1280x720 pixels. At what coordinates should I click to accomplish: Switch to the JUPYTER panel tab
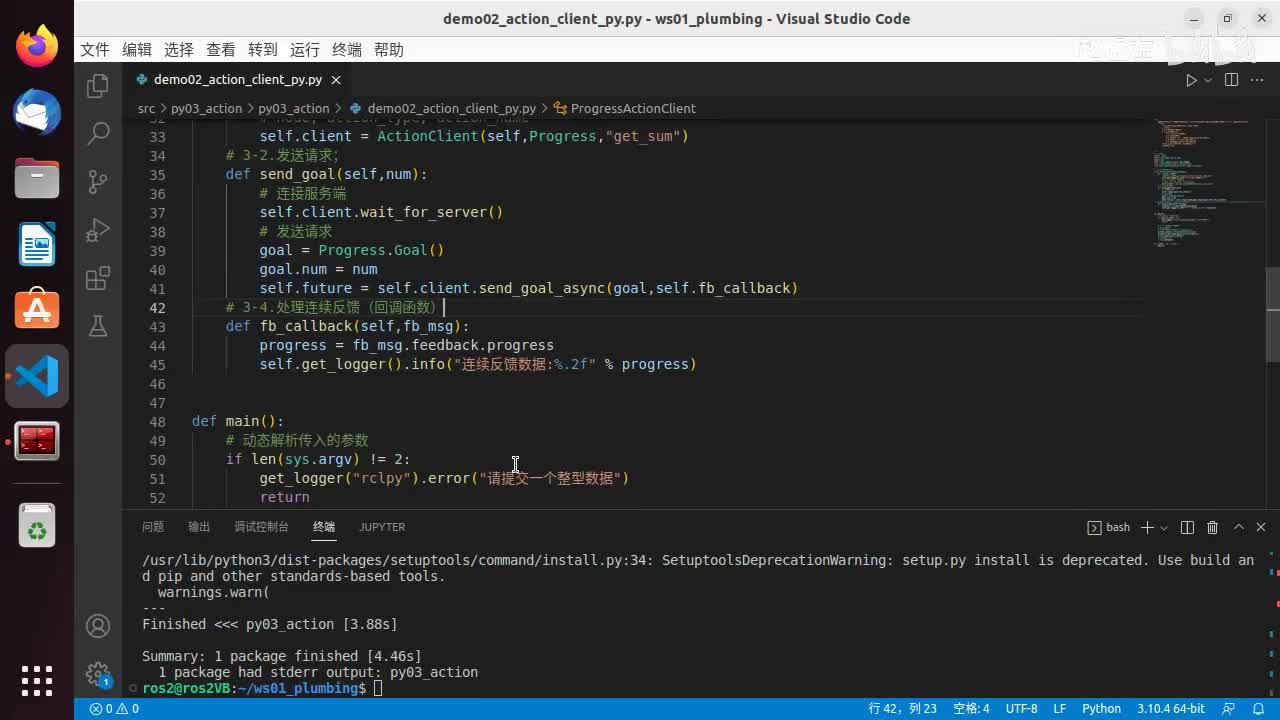pos(382,527)
